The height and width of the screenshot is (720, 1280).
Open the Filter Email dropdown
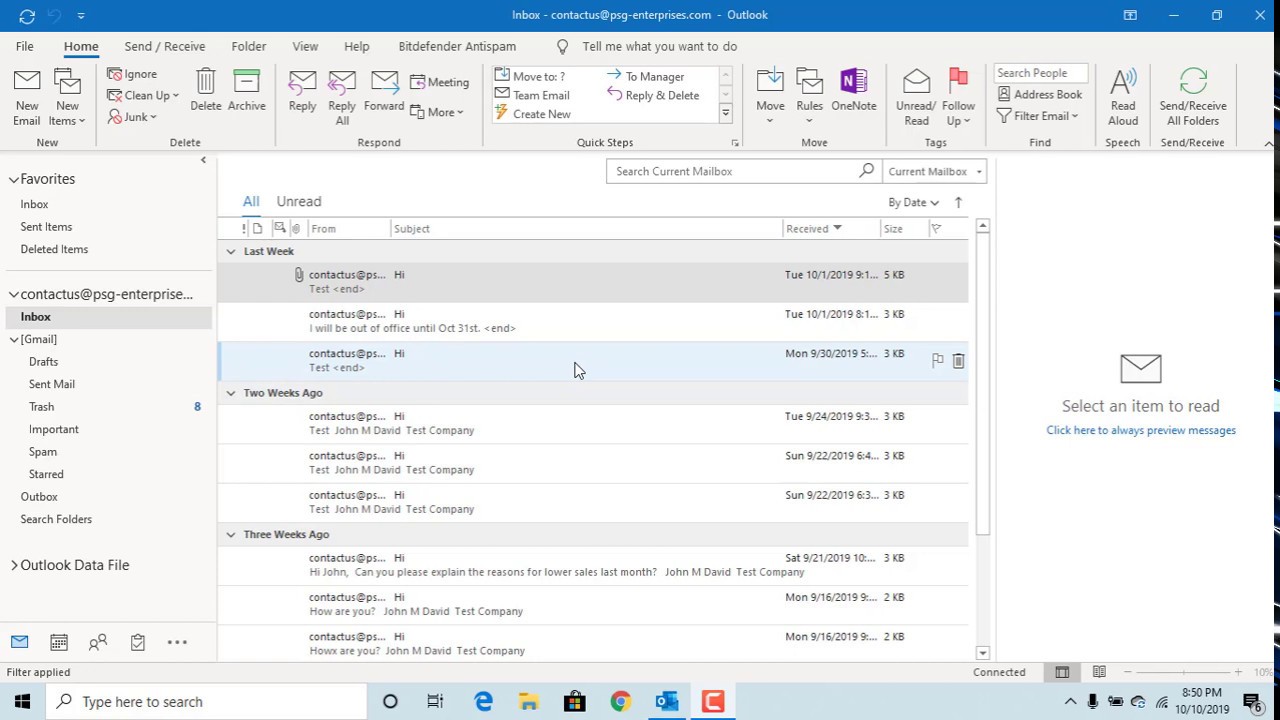[x=1038, y=116]
